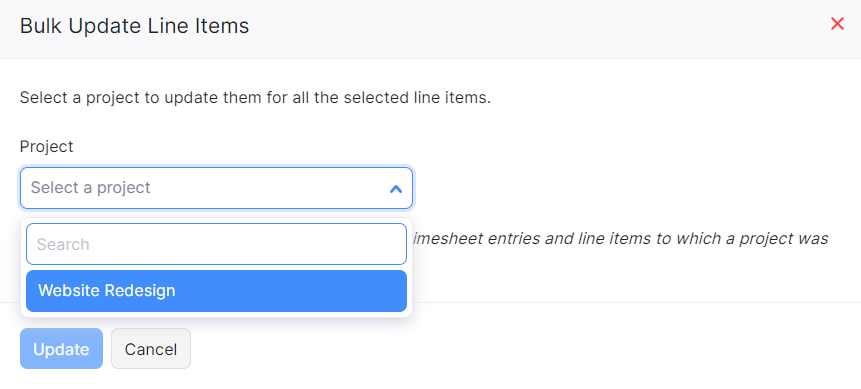Close the Bulk Update Line Items dialog

pos(837,24)
